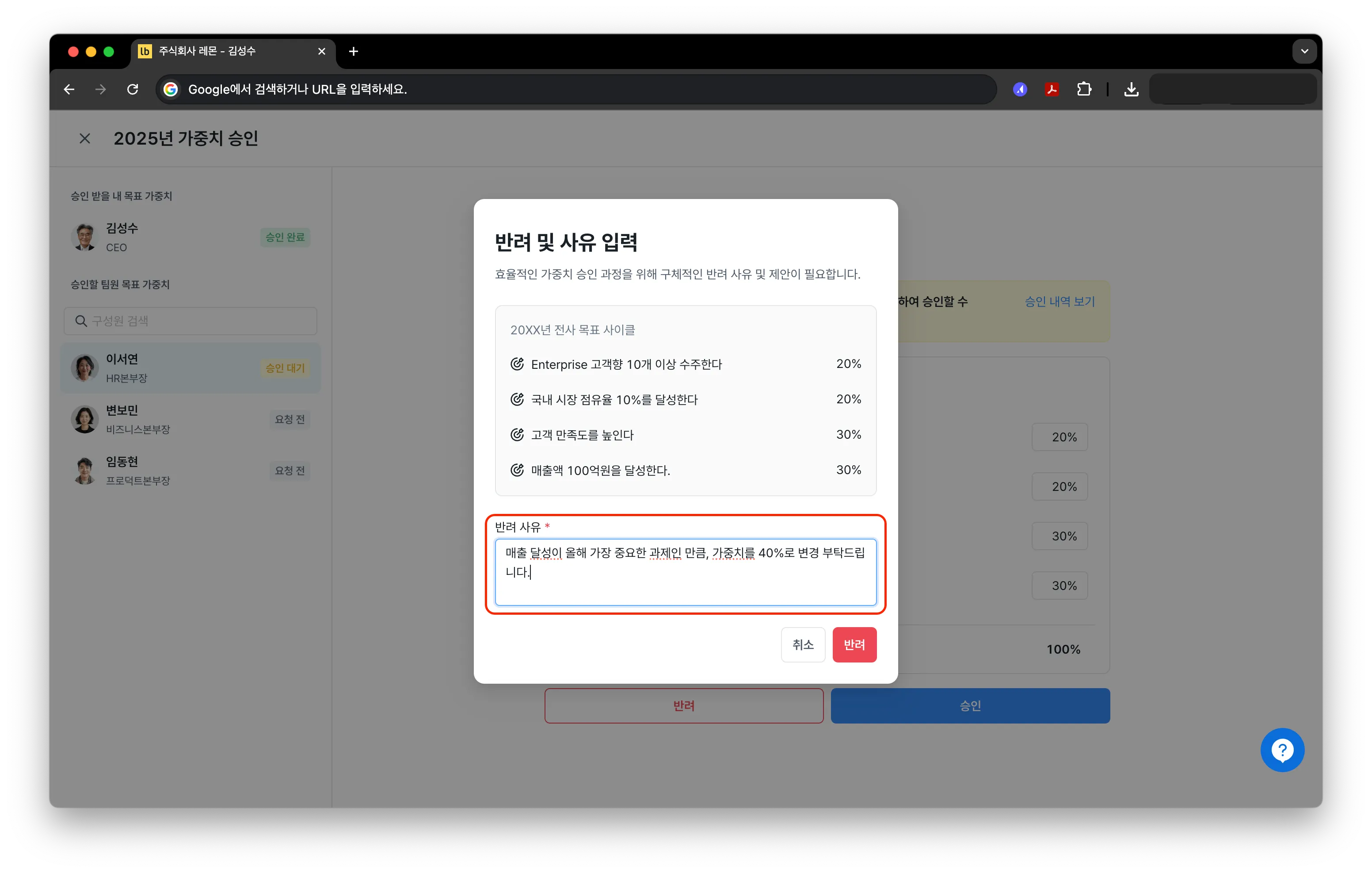
Task: Close the 주식회사 레몬 browser tab
Action: [x=322, y=51]
